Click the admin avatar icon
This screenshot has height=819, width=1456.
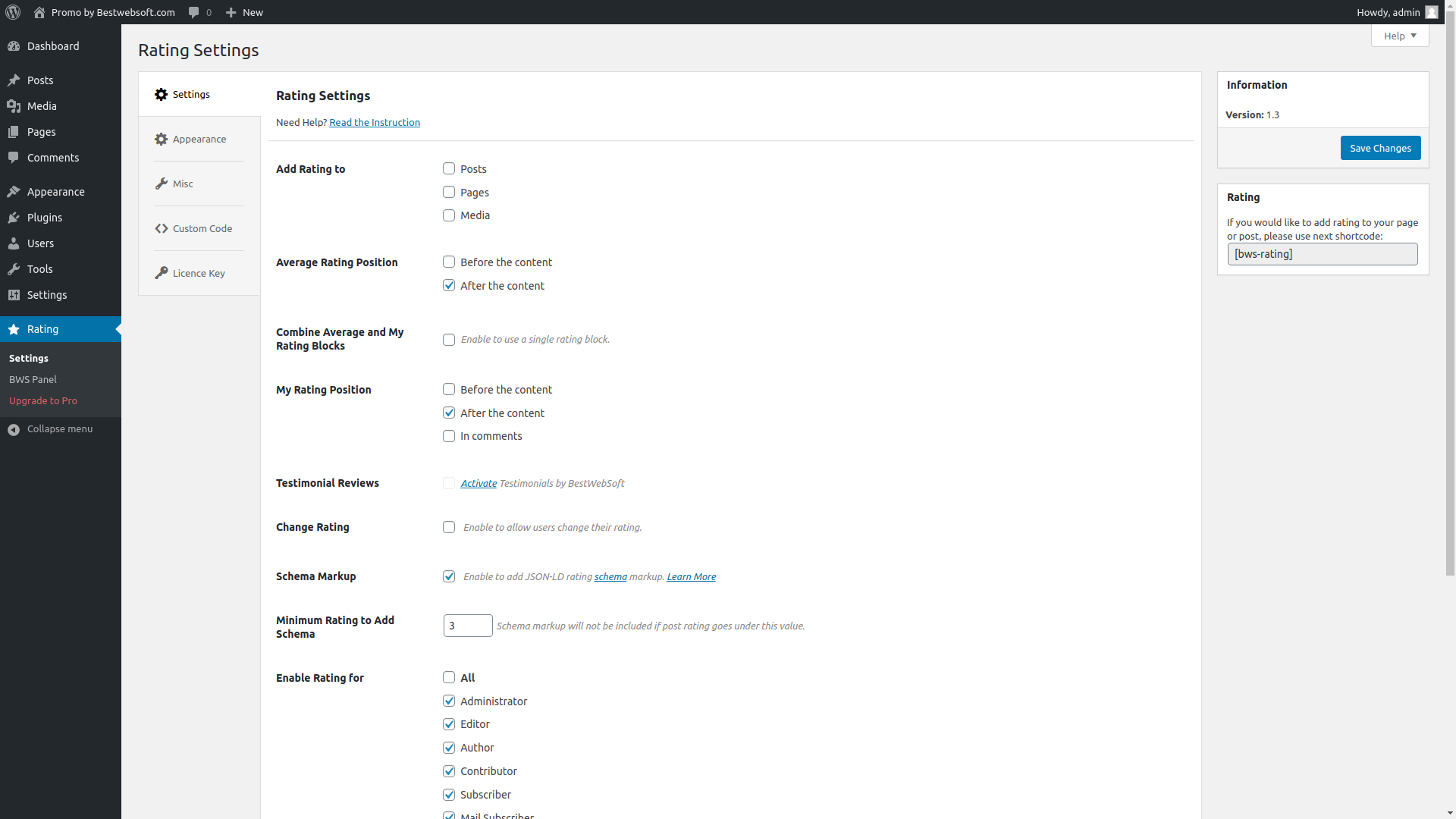coord(1431,12)
